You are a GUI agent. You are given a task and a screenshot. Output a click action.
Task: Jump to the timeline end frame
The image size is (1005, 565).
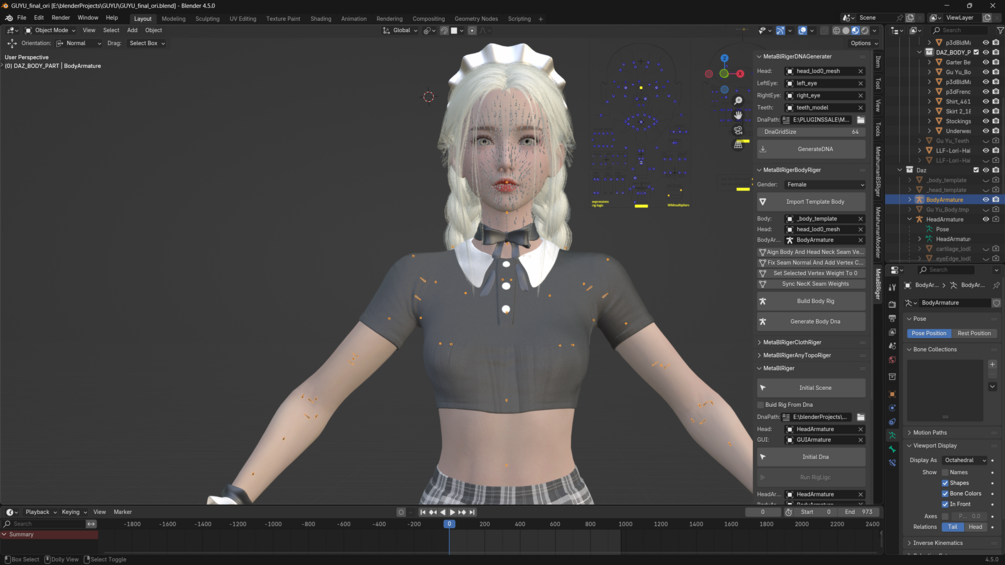click(472, 512)
